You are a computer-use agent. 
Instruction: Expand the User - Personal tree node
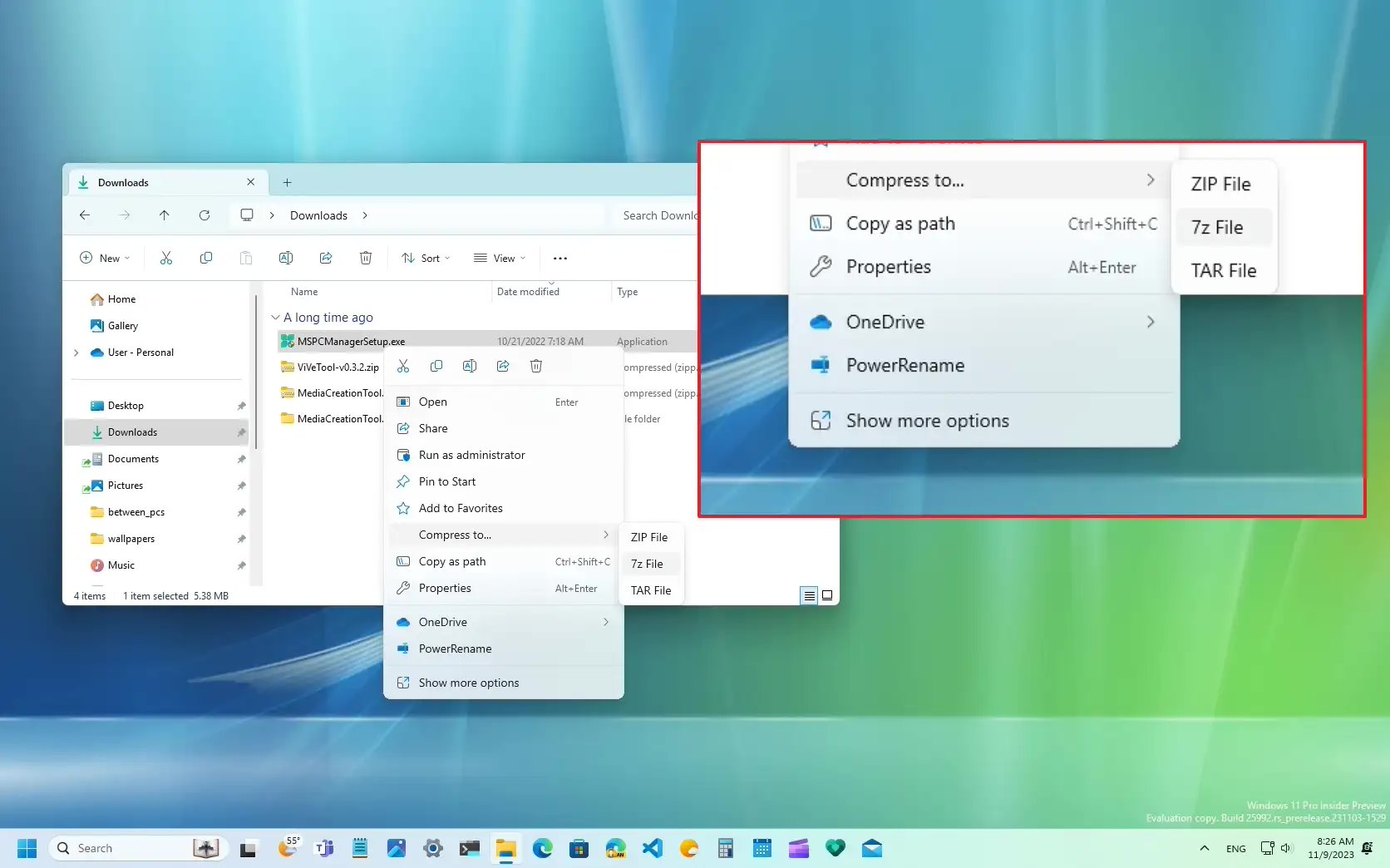pyautogui.click(x=76, y=353)
